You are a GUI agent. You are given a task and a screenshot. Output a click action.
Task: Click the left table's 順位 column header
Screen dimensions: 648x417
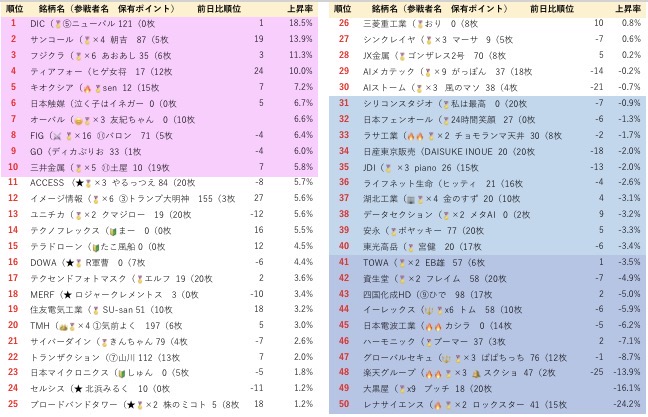(x=14, y=9)
